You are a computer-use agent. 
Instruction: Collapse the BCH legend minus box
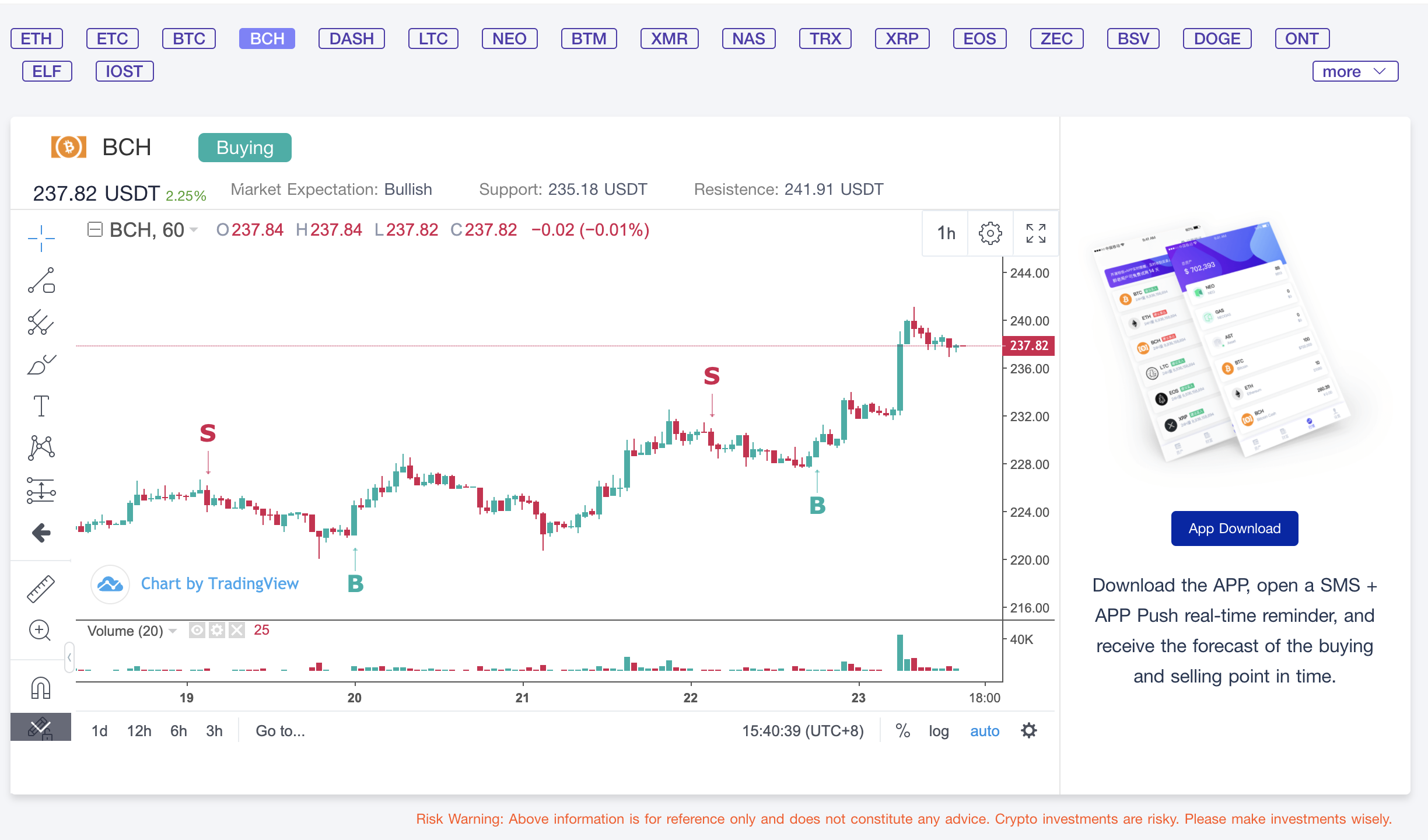coord(94,229)
